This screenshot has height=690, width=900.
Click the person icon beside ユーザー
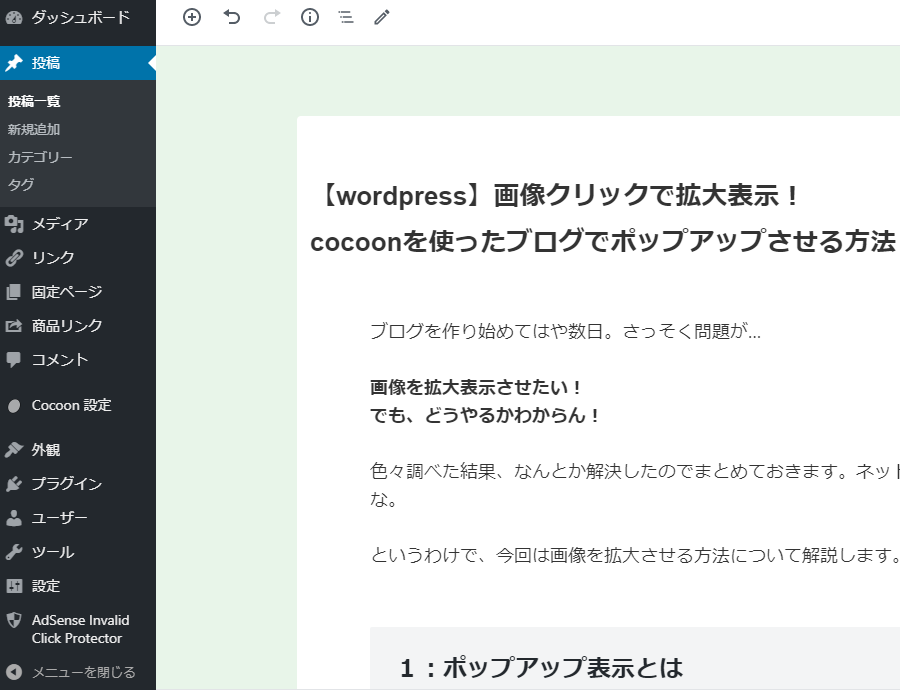click(14, 518)
